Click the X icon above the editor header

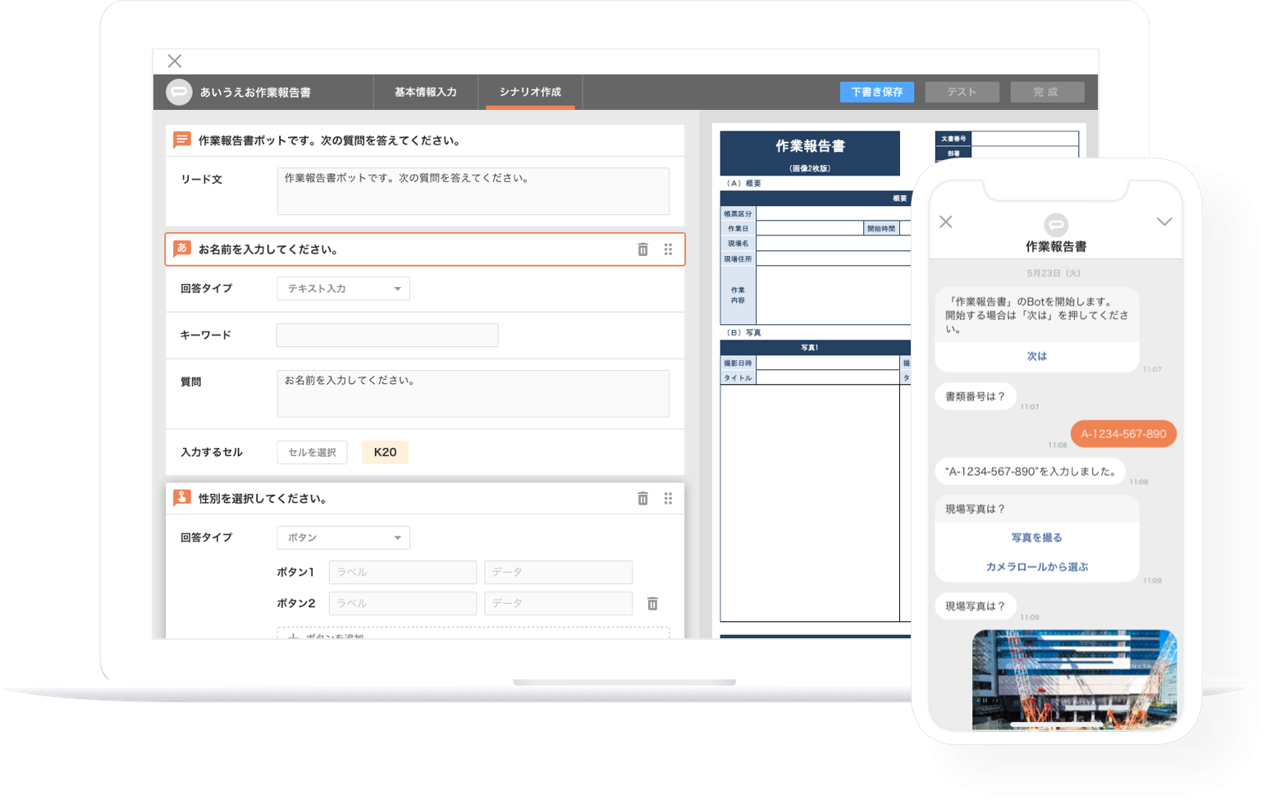175,61
